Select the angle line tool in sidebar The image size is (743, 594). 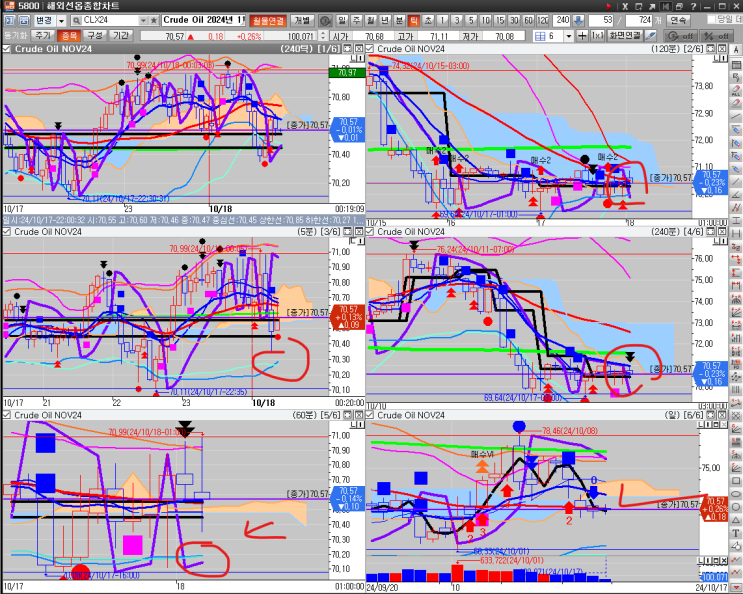[736, 195]
